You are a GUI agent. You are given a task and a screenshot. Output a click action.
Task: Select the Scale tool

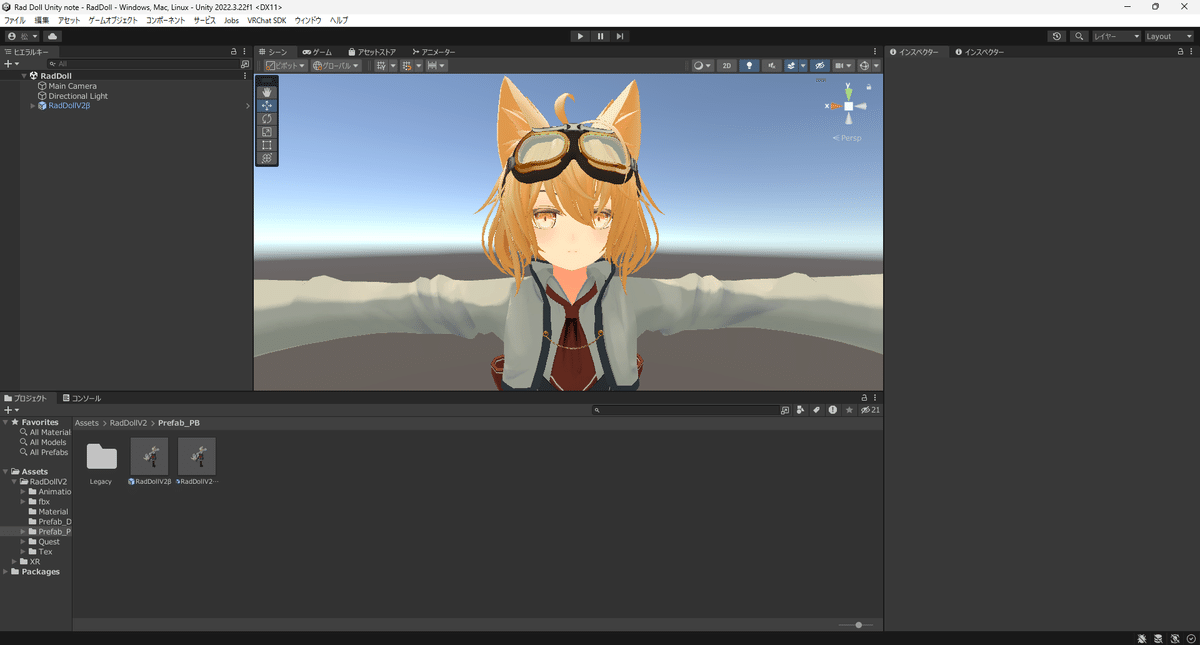coord(267,131)
